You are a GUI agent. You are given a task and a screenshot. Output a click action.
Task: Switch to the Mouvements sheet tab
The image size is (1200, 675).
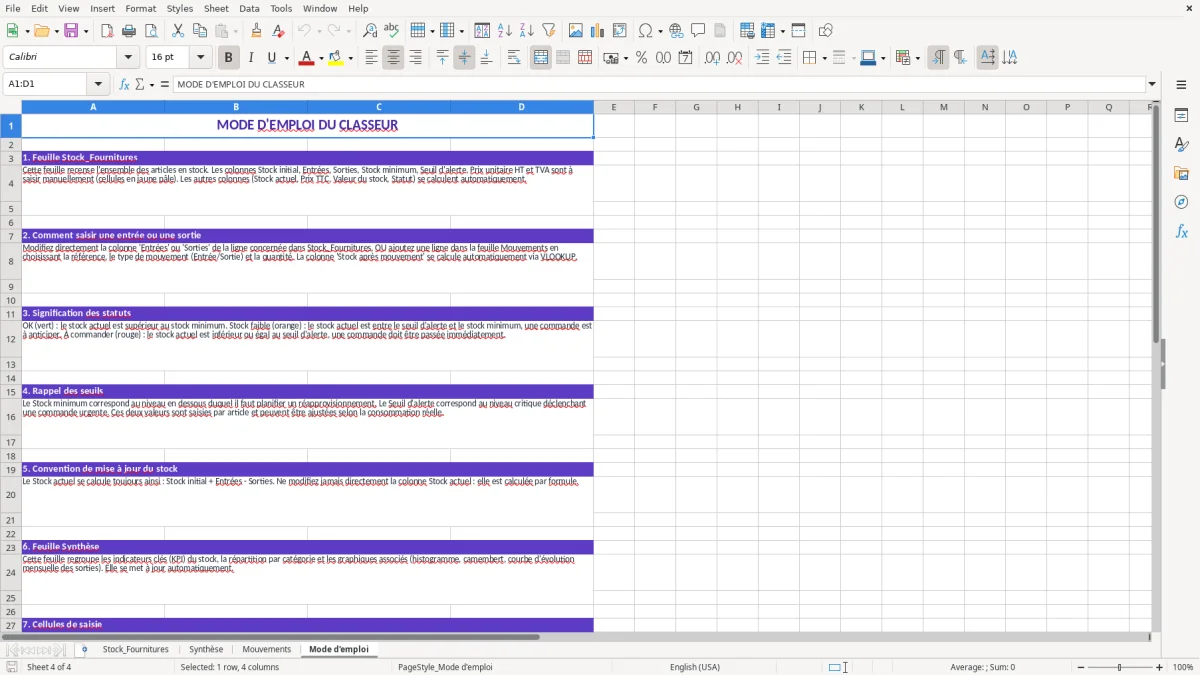coord(267,649)
